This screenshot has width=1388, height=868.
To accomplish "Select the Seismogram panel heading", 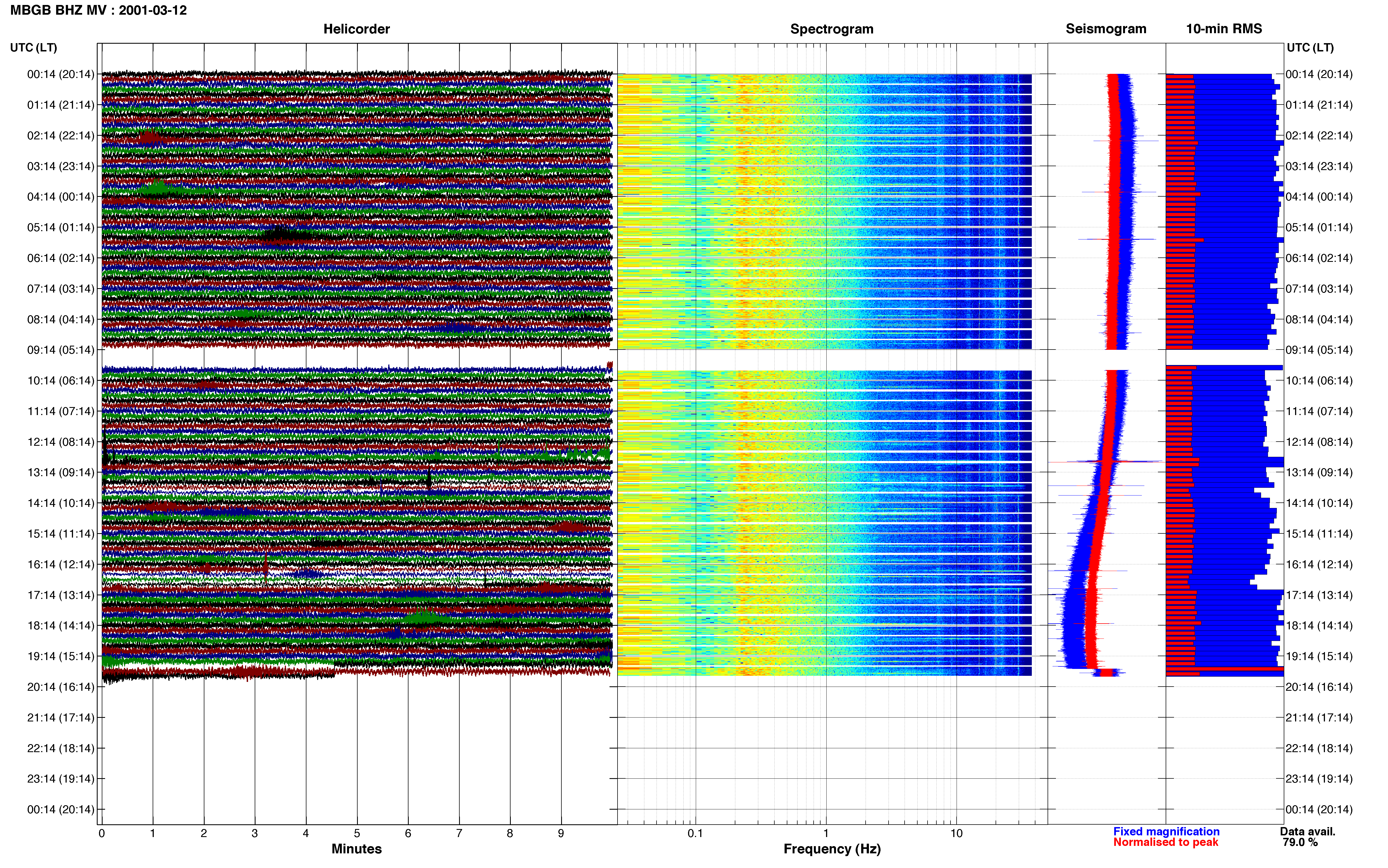I will pos(1106,29).
